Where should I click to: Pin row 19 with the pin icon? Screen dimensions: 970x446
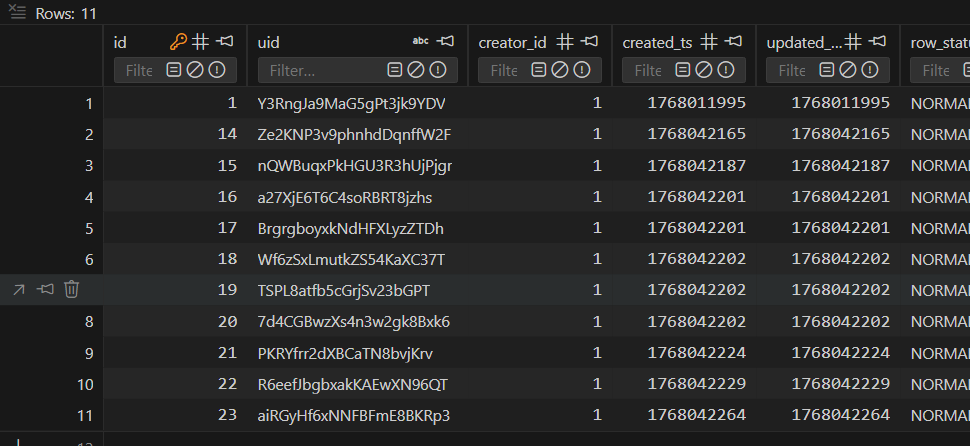pyautogui.click(x=45, y=290)
